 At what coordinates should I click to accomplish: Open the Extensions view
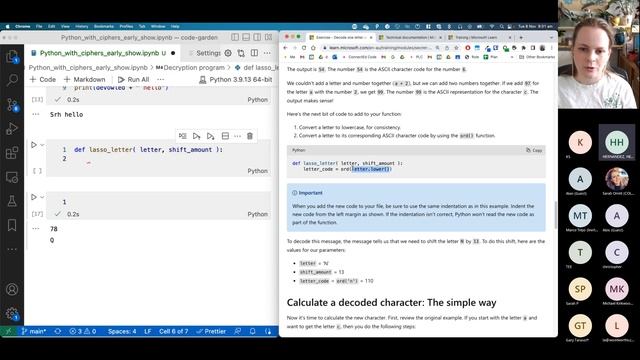click(12, 153)
